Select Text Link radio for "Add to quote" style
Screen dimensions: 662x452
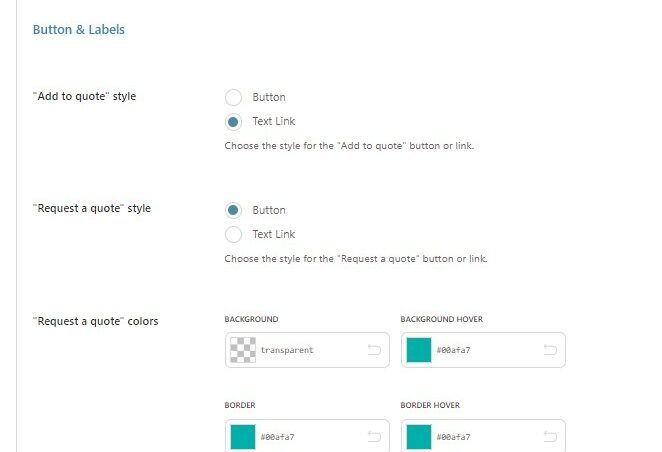pyautogui.click(x=233, y=122)
